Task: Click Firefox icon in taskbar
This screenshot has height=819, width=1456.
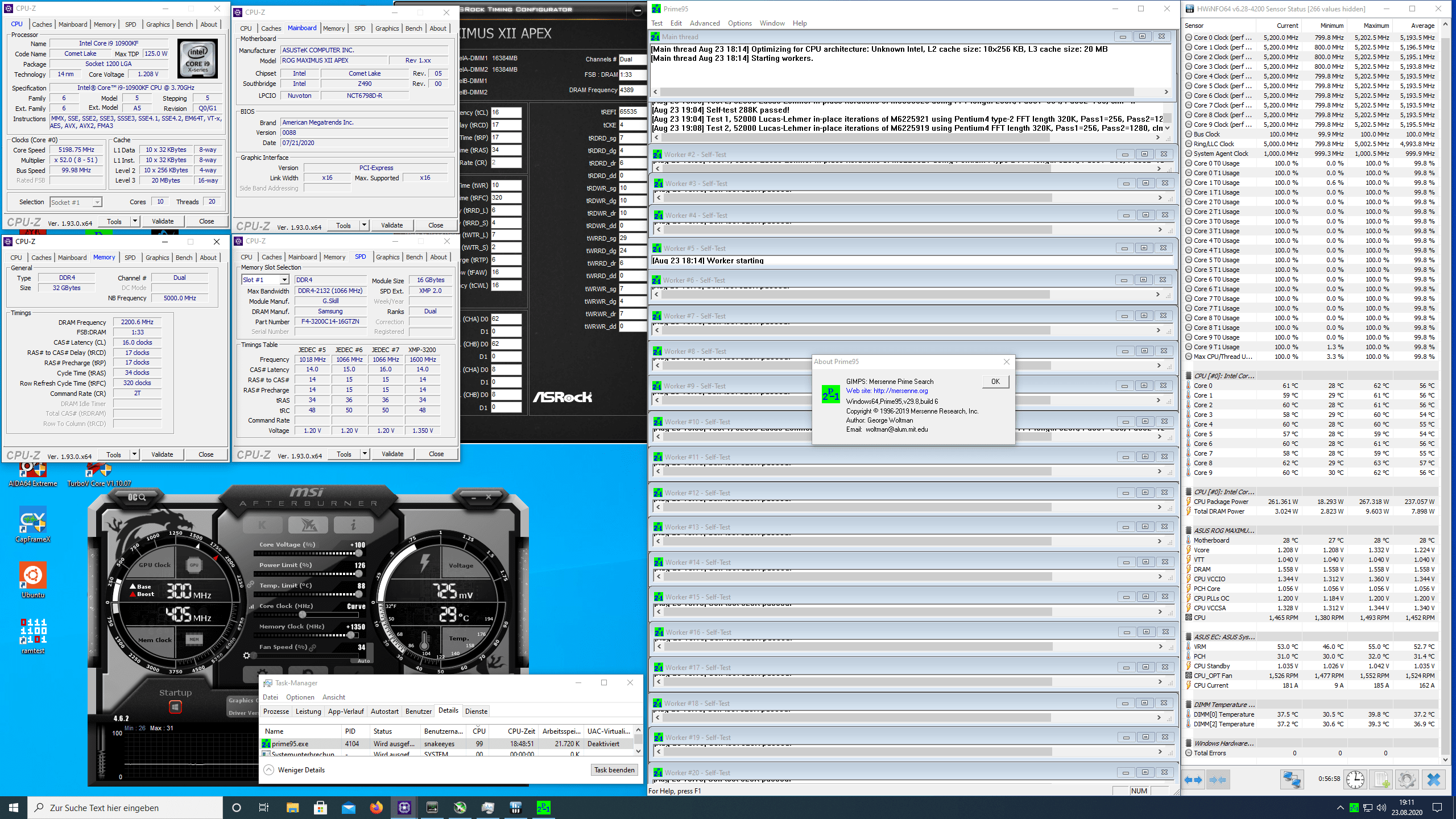Action: [376, 808]
